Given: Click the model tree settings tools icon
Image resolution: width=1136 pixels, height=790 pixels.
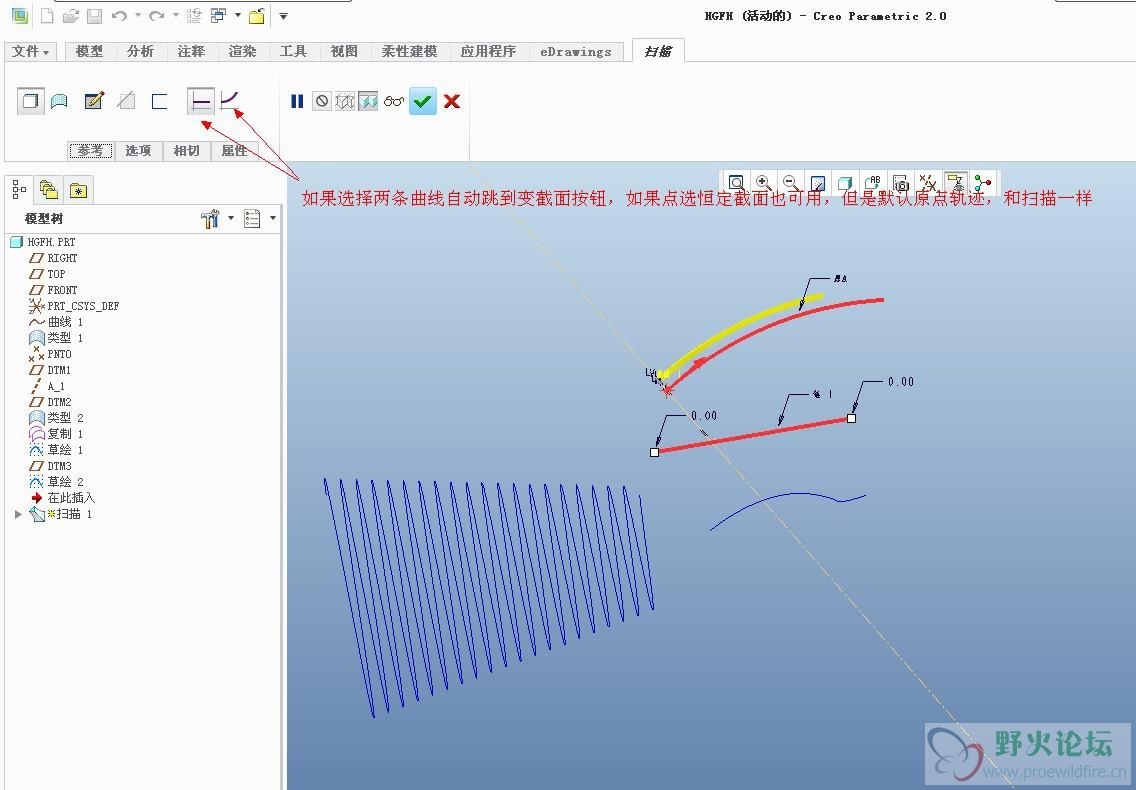Looking at the screenshot, I should 210,218.
